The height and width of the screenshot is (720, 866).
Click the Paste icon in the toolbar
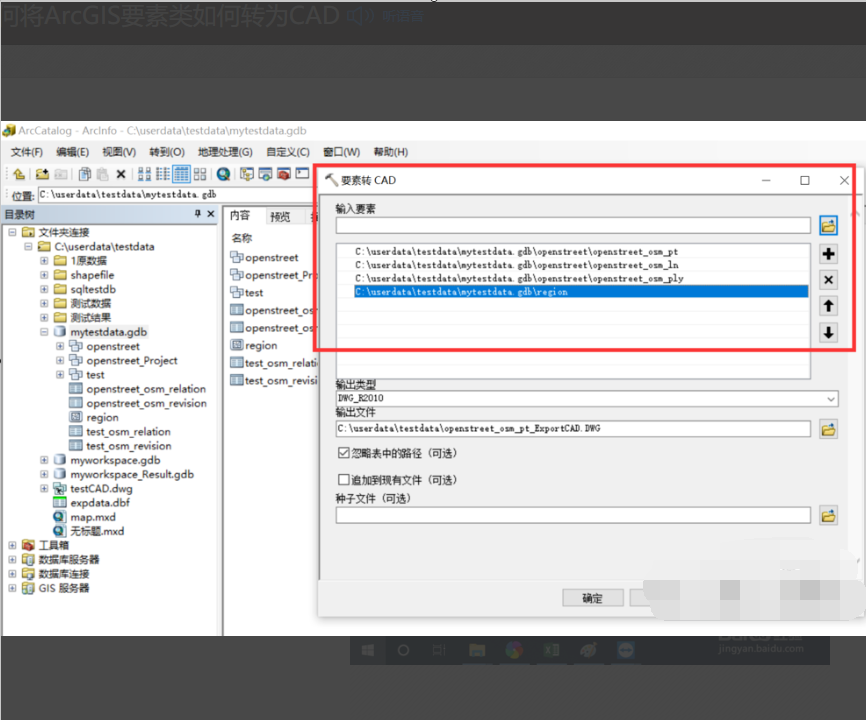[103, 174]
